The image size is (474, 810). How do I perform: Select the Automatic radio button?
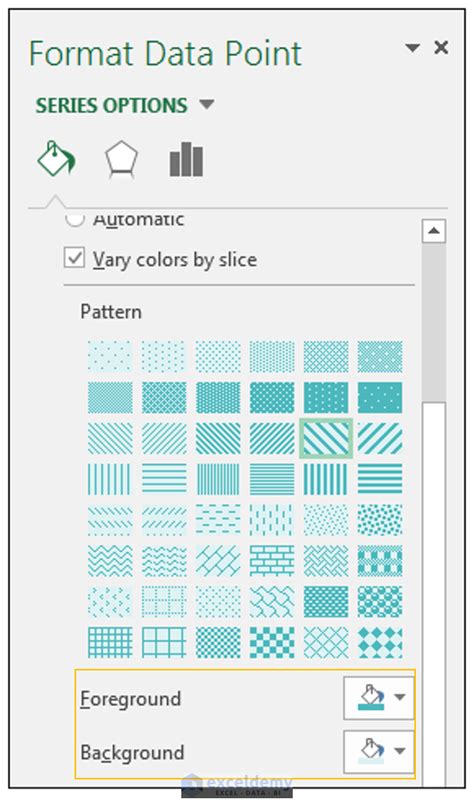[x=74, y=219]
